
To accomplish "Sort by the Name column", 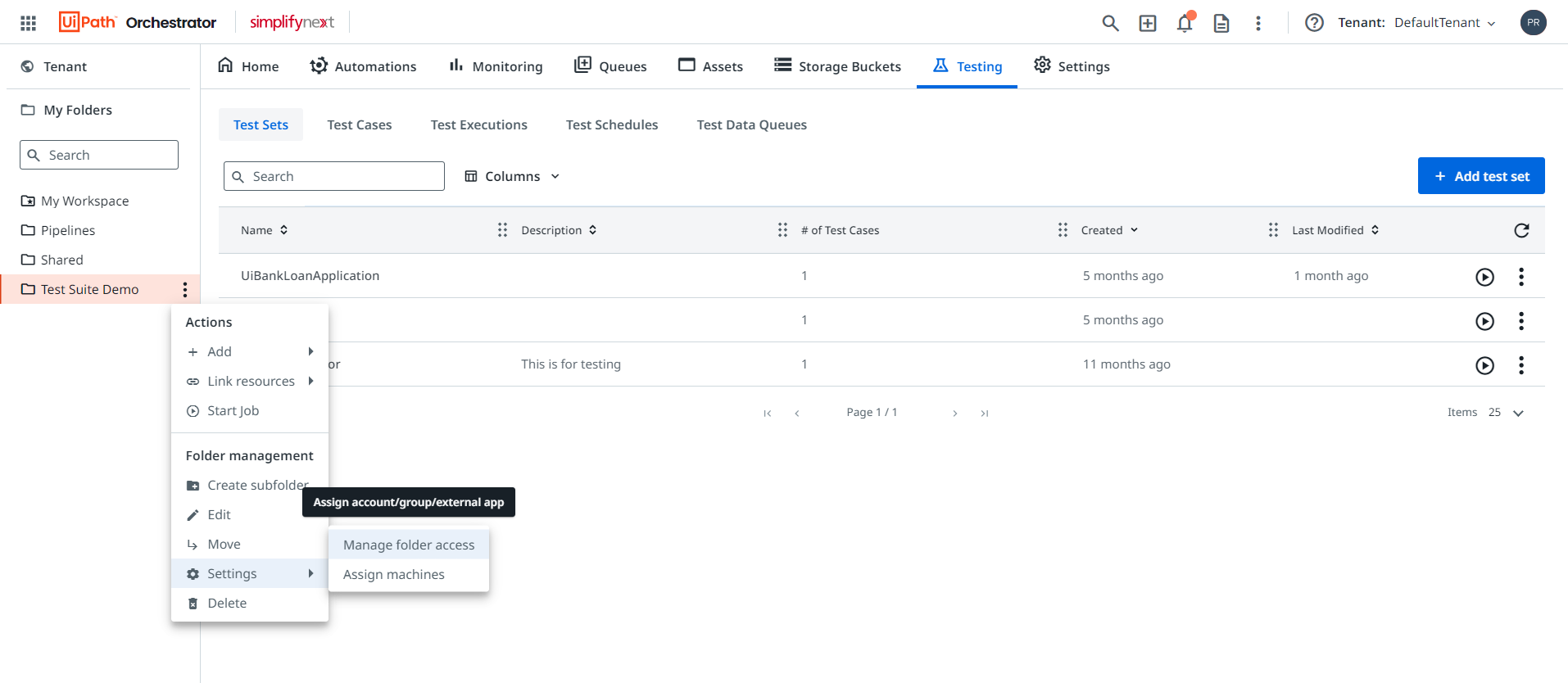I will click(265, 230).
